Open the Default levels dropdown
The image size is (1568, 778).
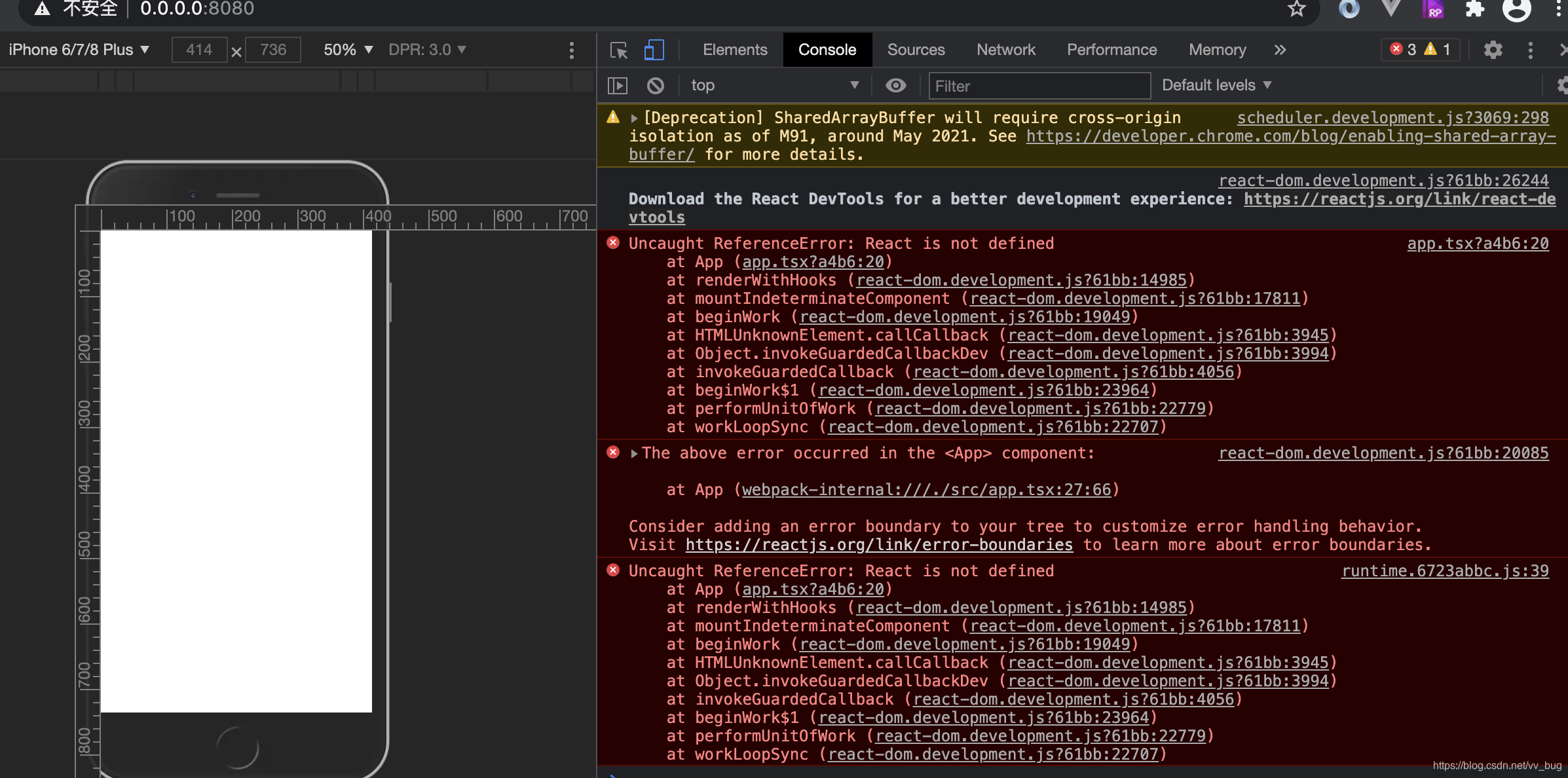coord(1216,86)
